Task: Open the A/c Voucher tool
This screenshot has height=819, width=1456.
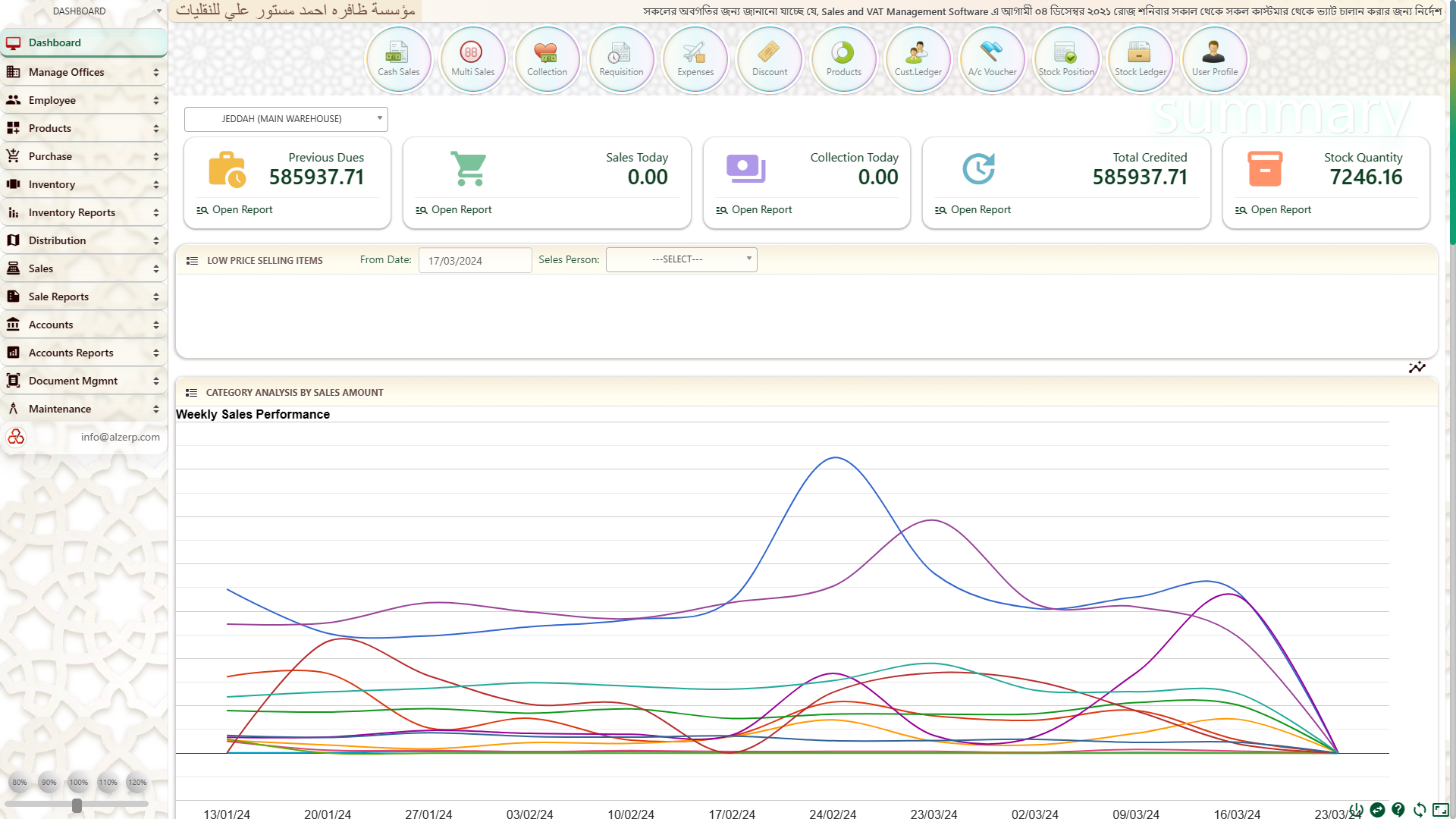Action: click(992, 59)
